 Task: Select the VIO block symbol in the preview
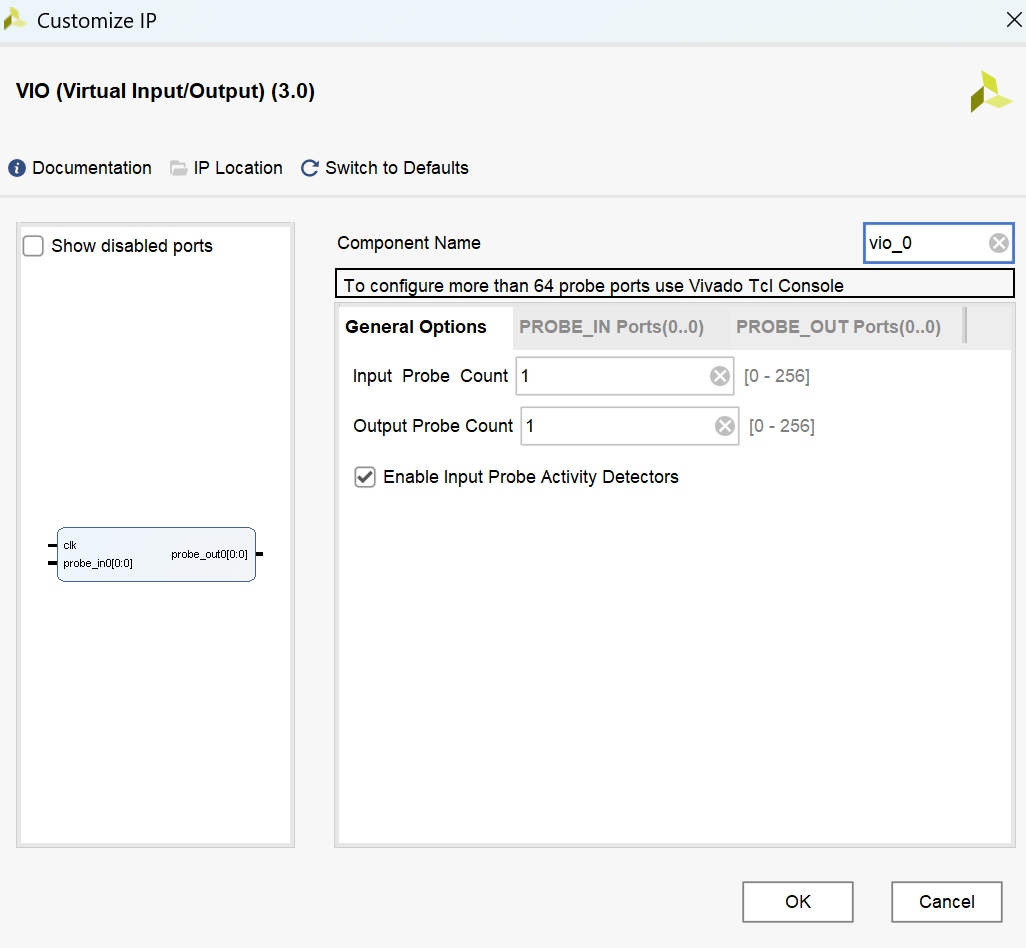click(x=156, y=554)
